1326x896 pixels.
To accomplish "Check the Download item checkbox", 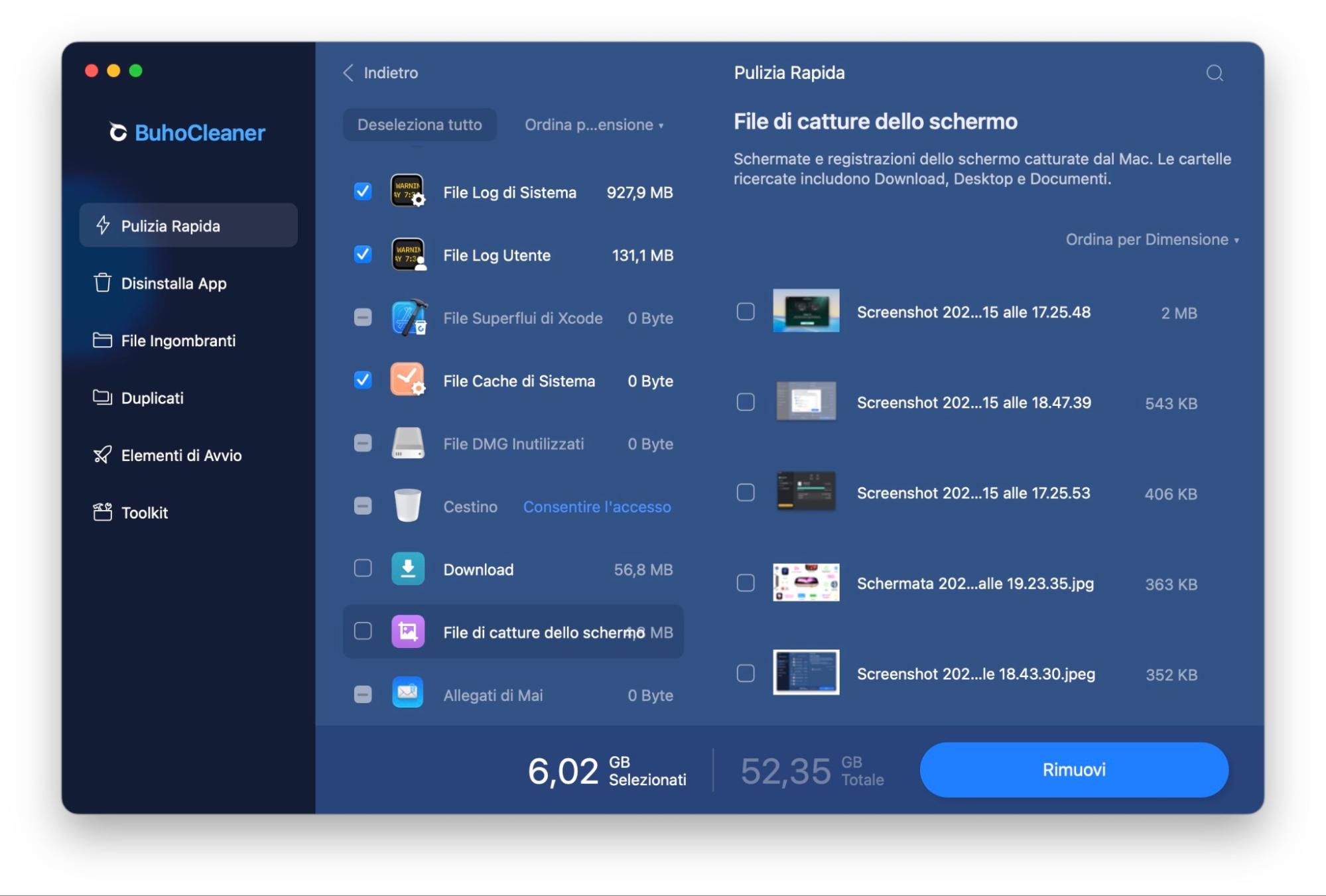I will tap(362, 569).
